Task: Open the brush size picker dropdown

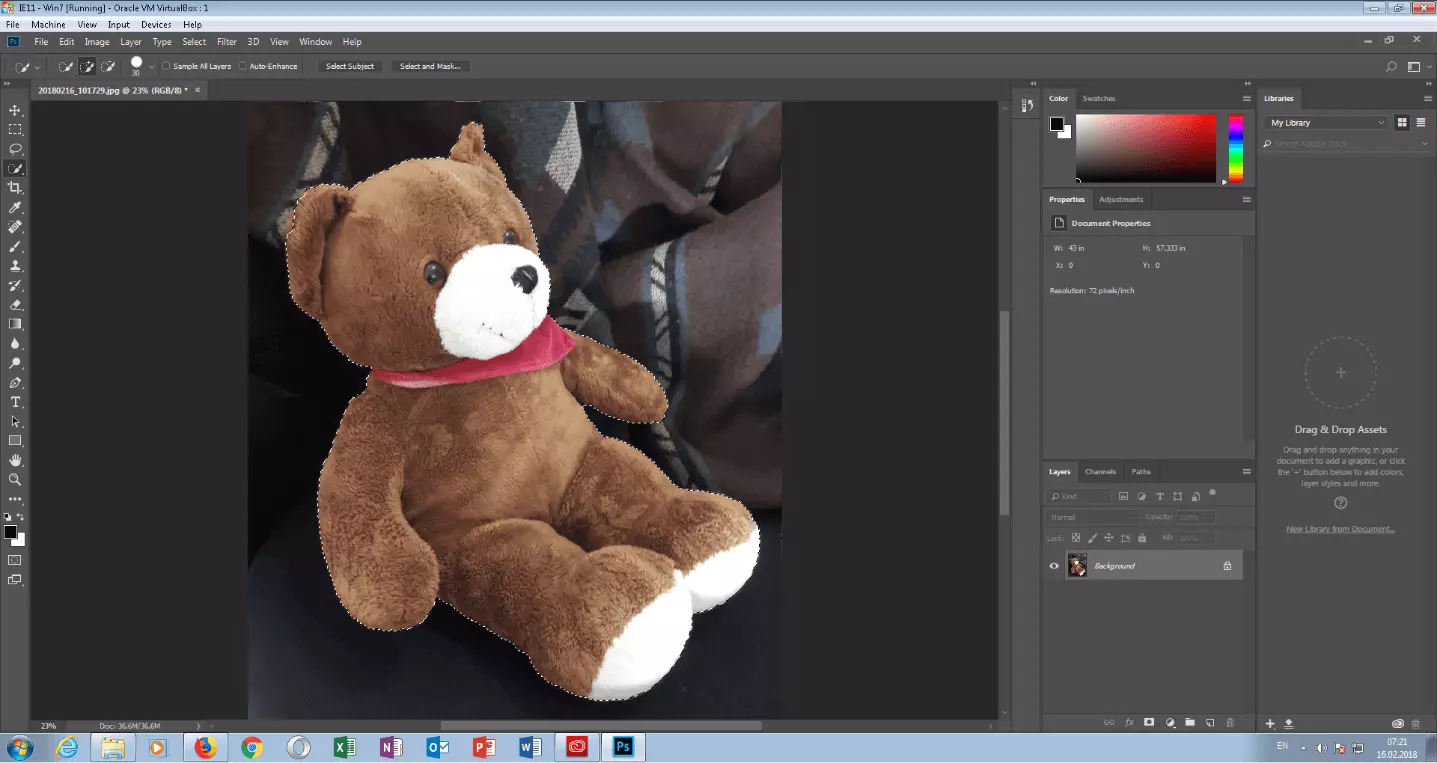Action: tap(152, 66)
